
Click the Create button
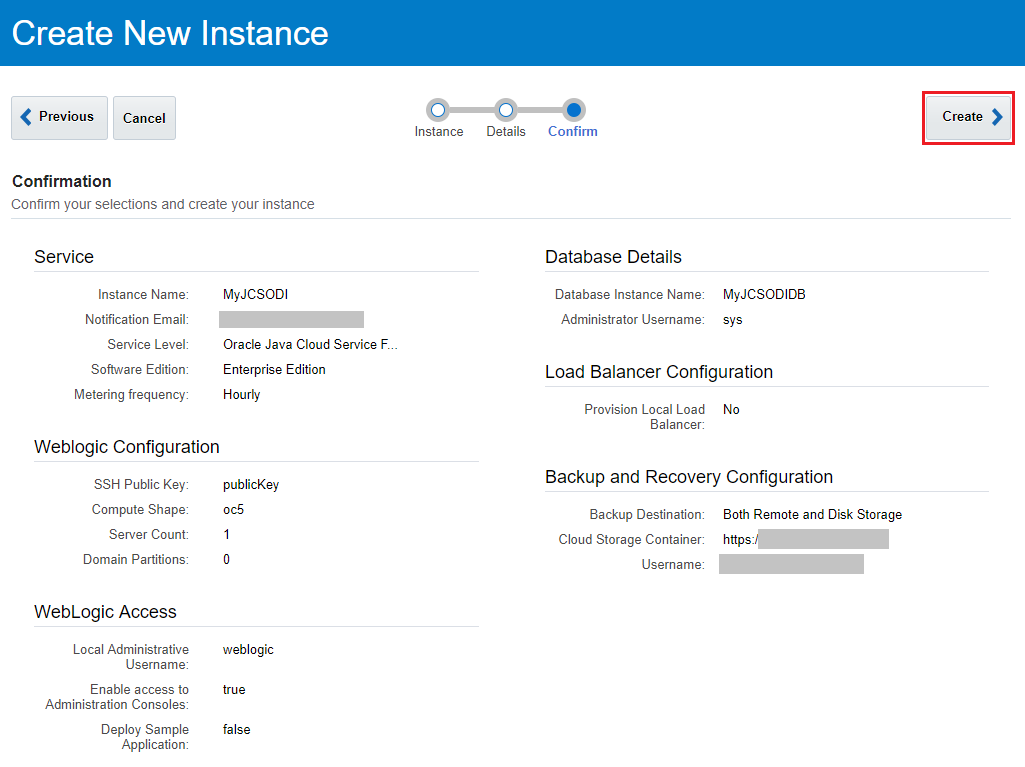point(970,117)
